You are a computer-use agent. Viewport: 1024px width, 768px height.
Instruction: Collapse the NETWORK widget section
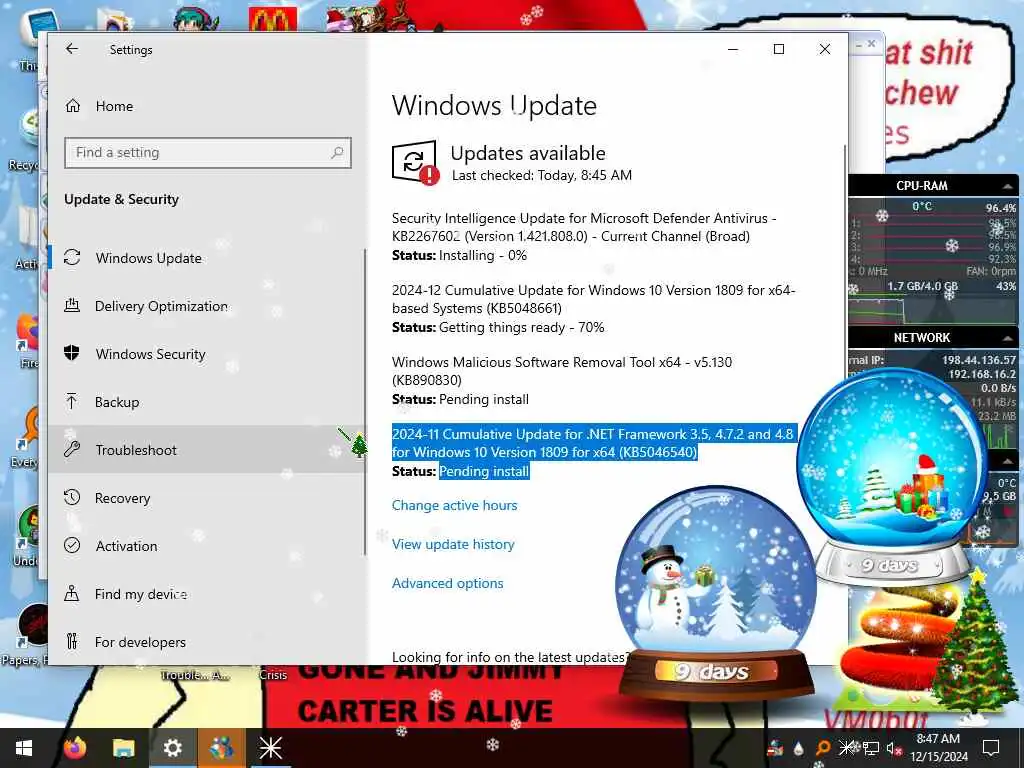tap(1008, 338)
